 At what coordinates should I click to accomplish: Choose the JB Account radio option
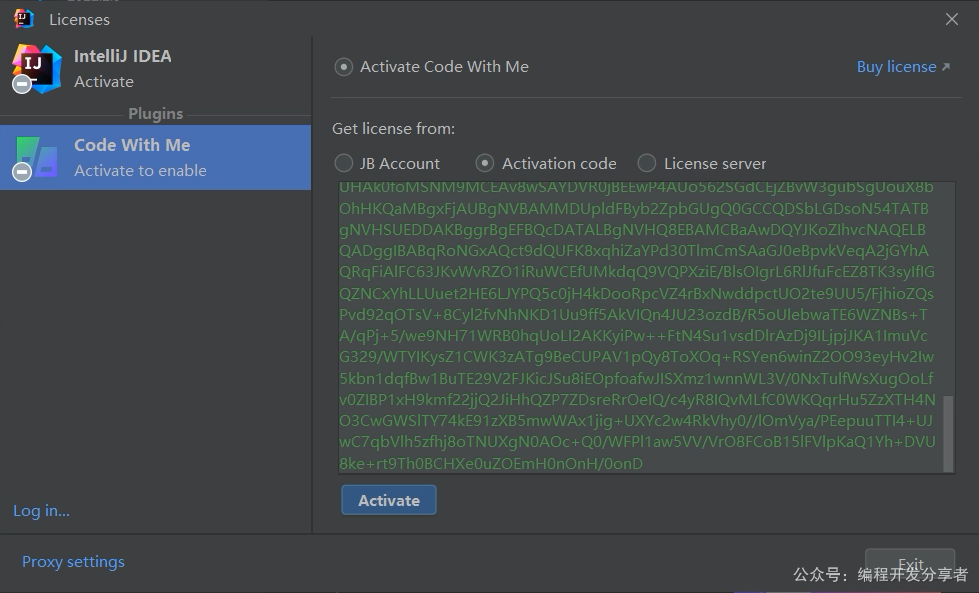click(x=344, y=163)
